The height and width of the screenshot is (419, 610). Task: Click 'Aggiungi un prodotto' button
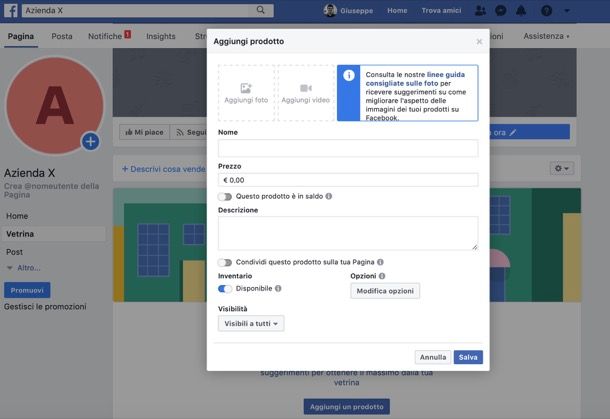347,407
